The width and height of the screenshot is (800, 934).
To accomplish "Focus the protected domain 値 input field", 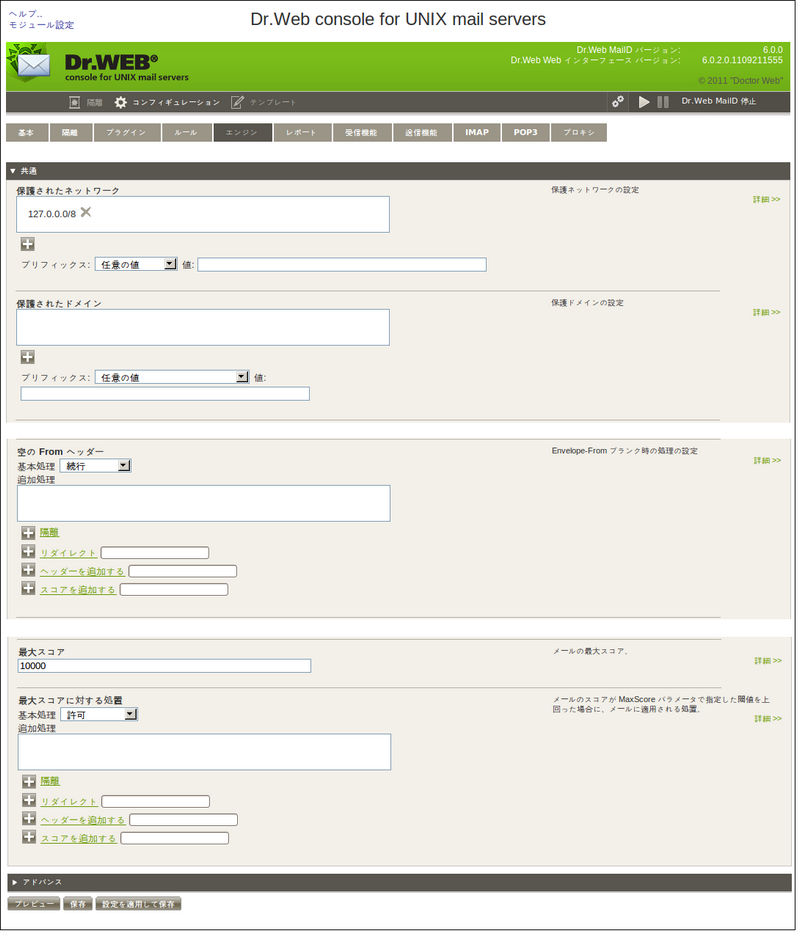I will pyautogui.click(x=165, y=394).
